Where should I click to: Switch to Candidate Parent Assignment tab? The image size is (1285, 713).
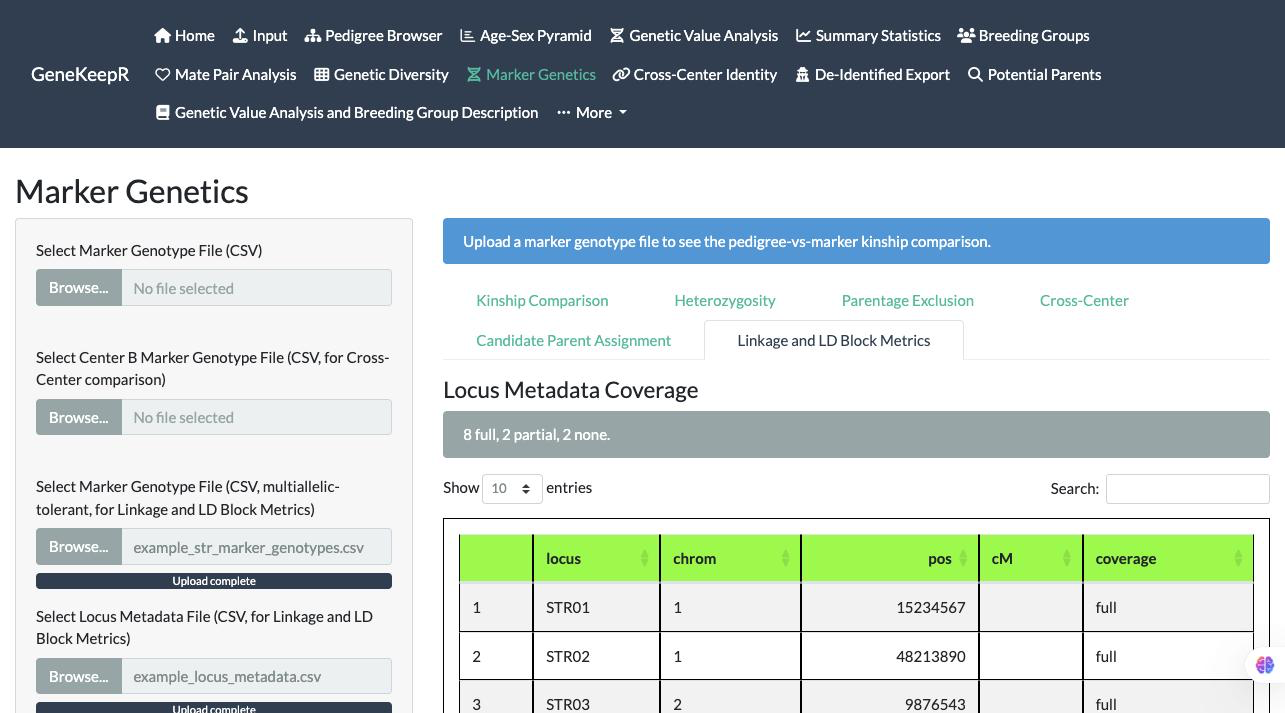pos(574,341)
